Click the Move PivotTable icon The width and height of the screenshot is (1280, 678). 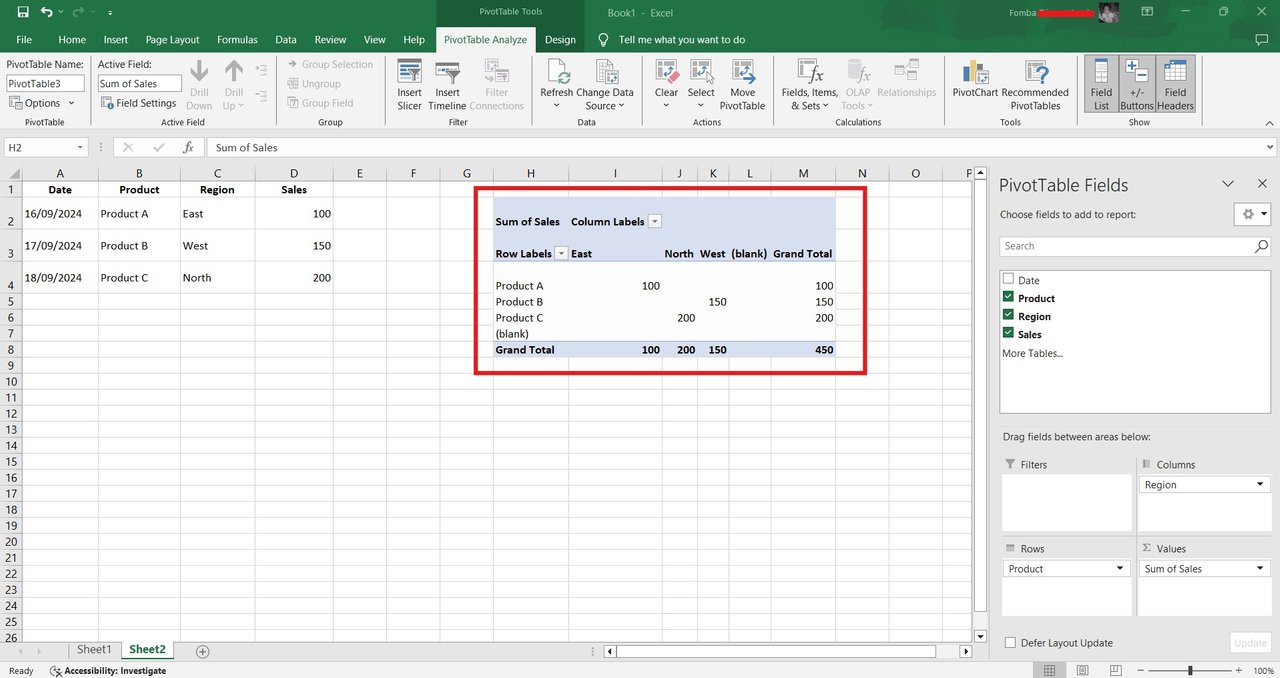[742, 84]
